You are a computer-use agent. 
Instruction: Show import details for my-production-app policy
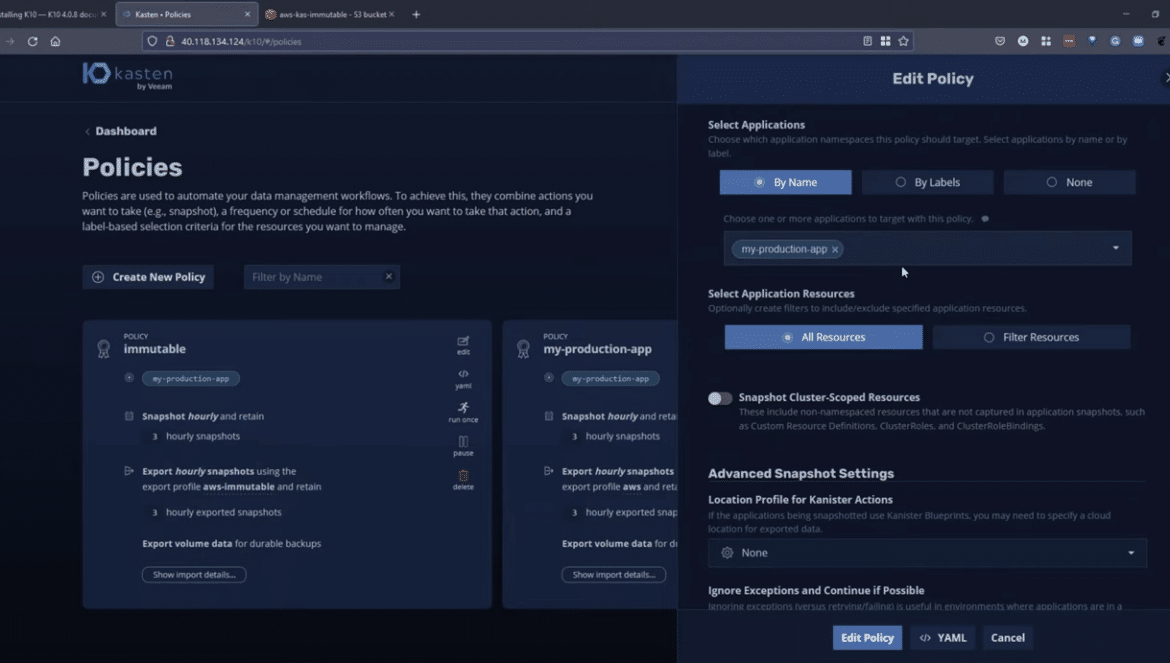tap(613, 574)
